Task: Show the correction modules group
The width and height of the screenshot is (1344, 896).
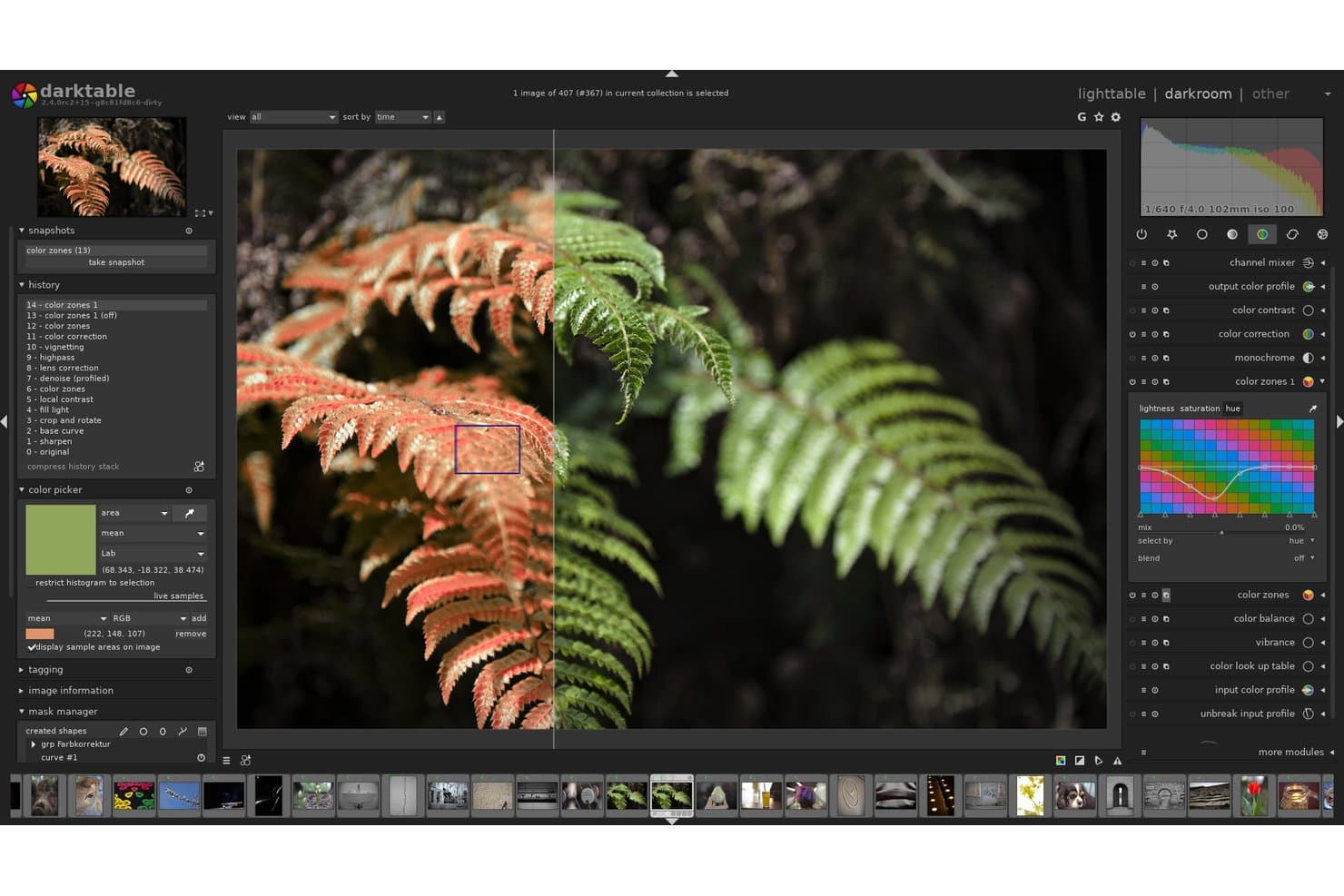Action: 1292,234
